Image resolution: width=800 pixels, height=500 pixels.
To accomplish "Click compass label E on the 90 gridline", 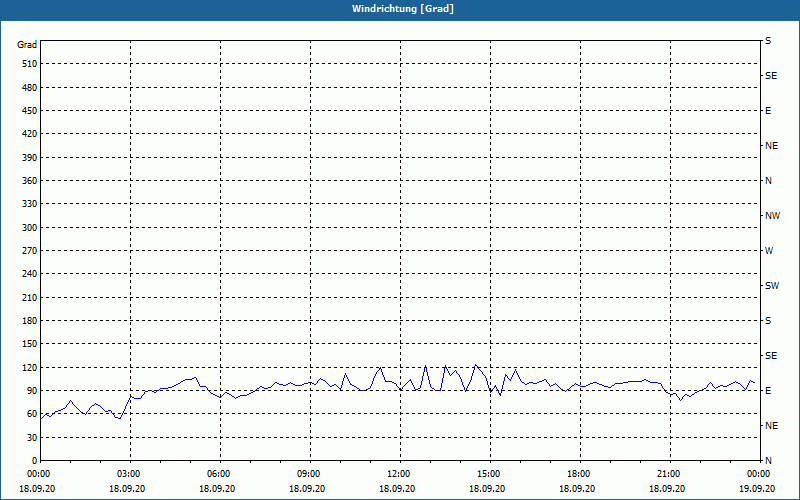I will [x=768, y=391].
